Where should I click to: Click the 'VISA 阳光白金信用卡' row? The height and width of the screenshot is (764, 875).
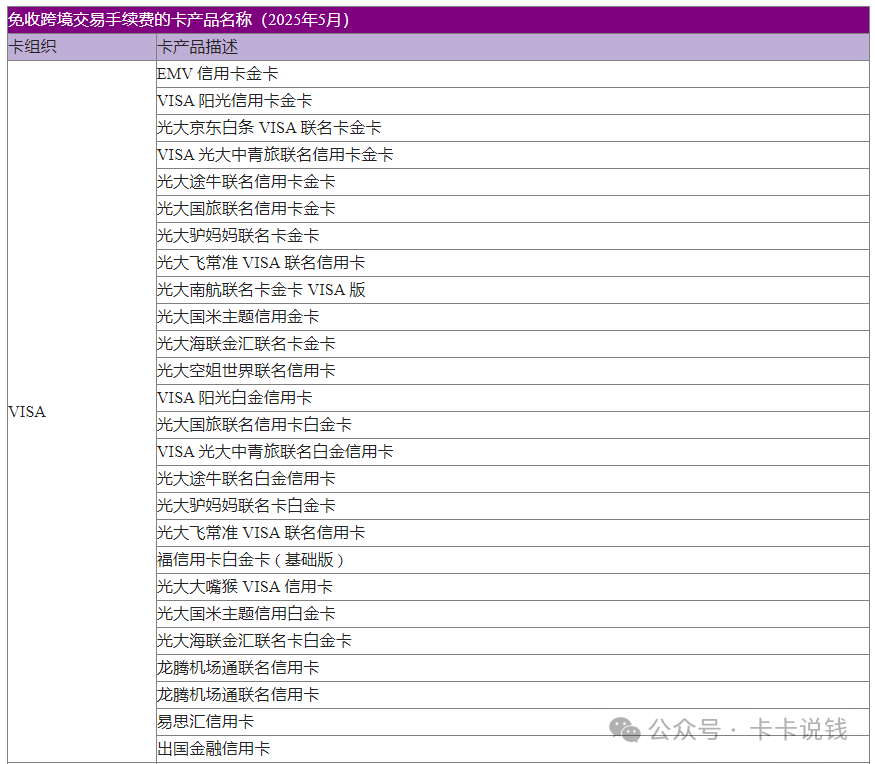(x=512, y=398)
